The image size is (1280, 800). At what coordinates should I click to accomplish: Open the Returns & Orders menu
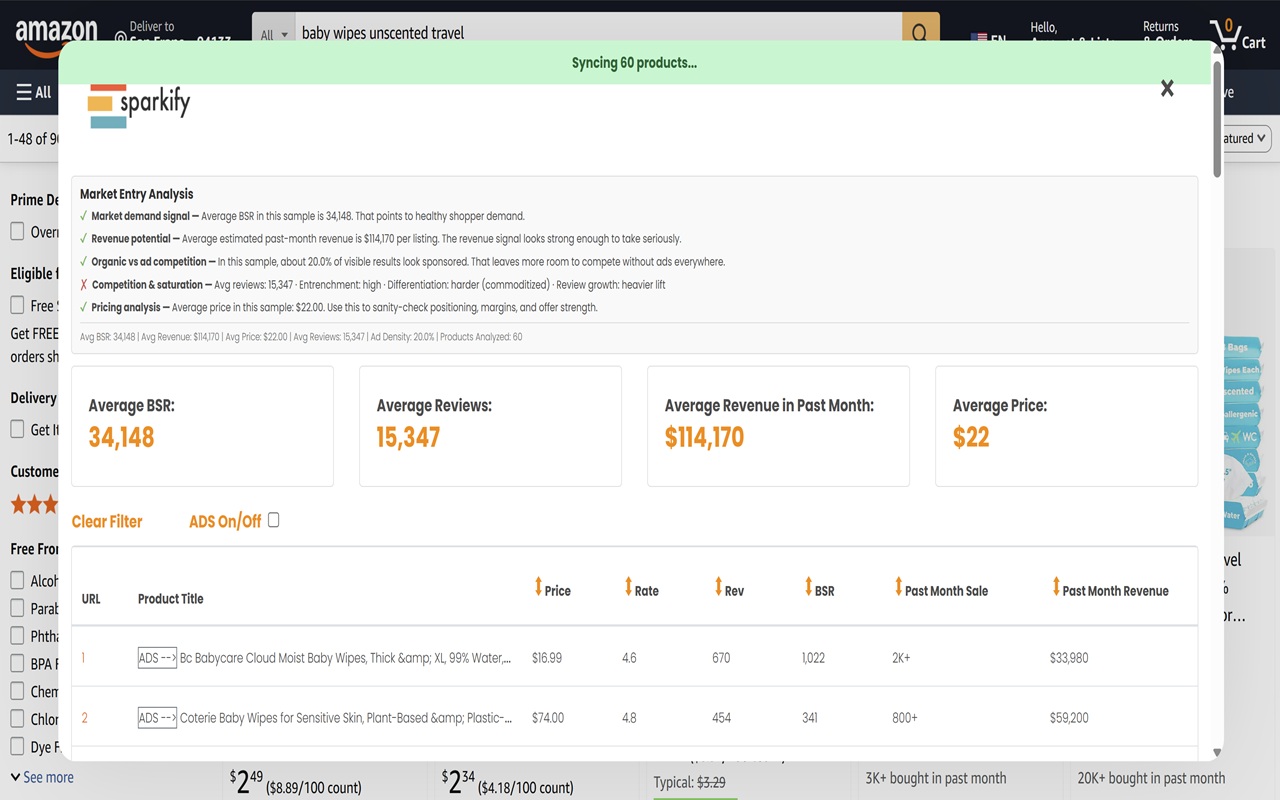click(1168, 34)
